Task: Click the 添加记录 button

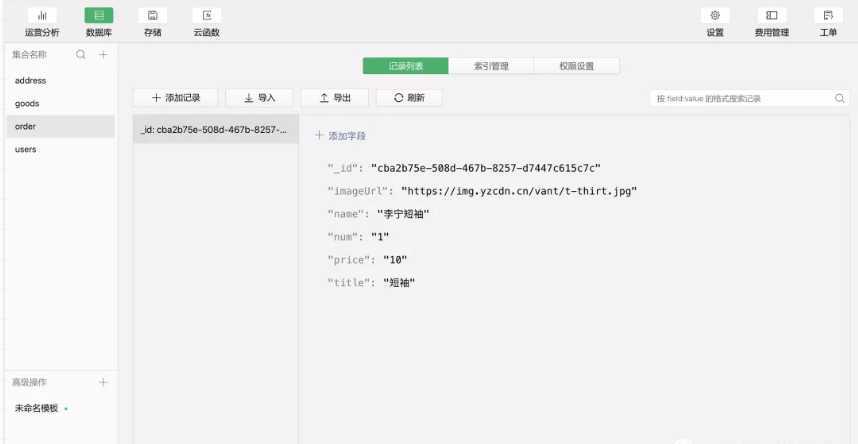Action: click(x=176, y=98)
